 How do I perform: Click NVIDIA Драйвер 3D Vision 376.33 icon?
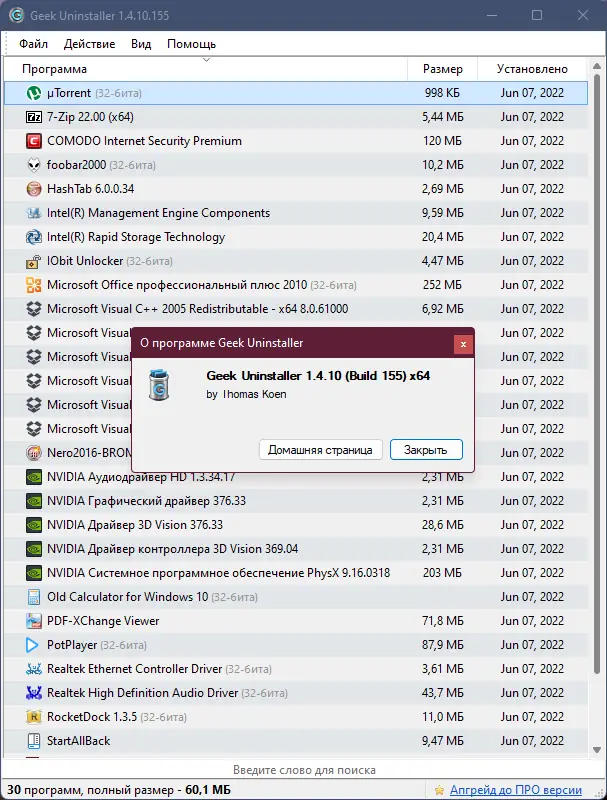click(34, 524)
